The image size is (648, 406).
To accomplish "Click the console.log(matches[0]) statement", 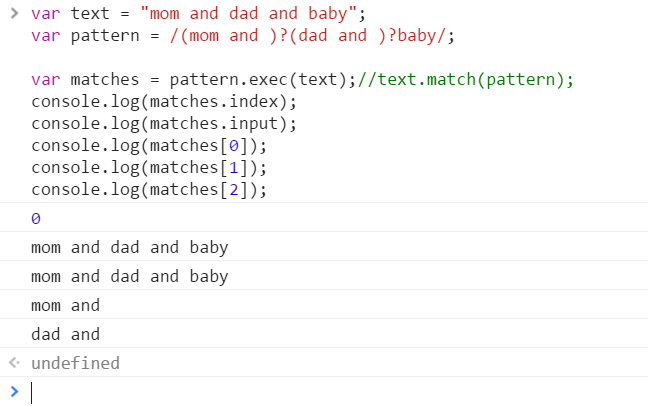I will [x=150, y=146].
